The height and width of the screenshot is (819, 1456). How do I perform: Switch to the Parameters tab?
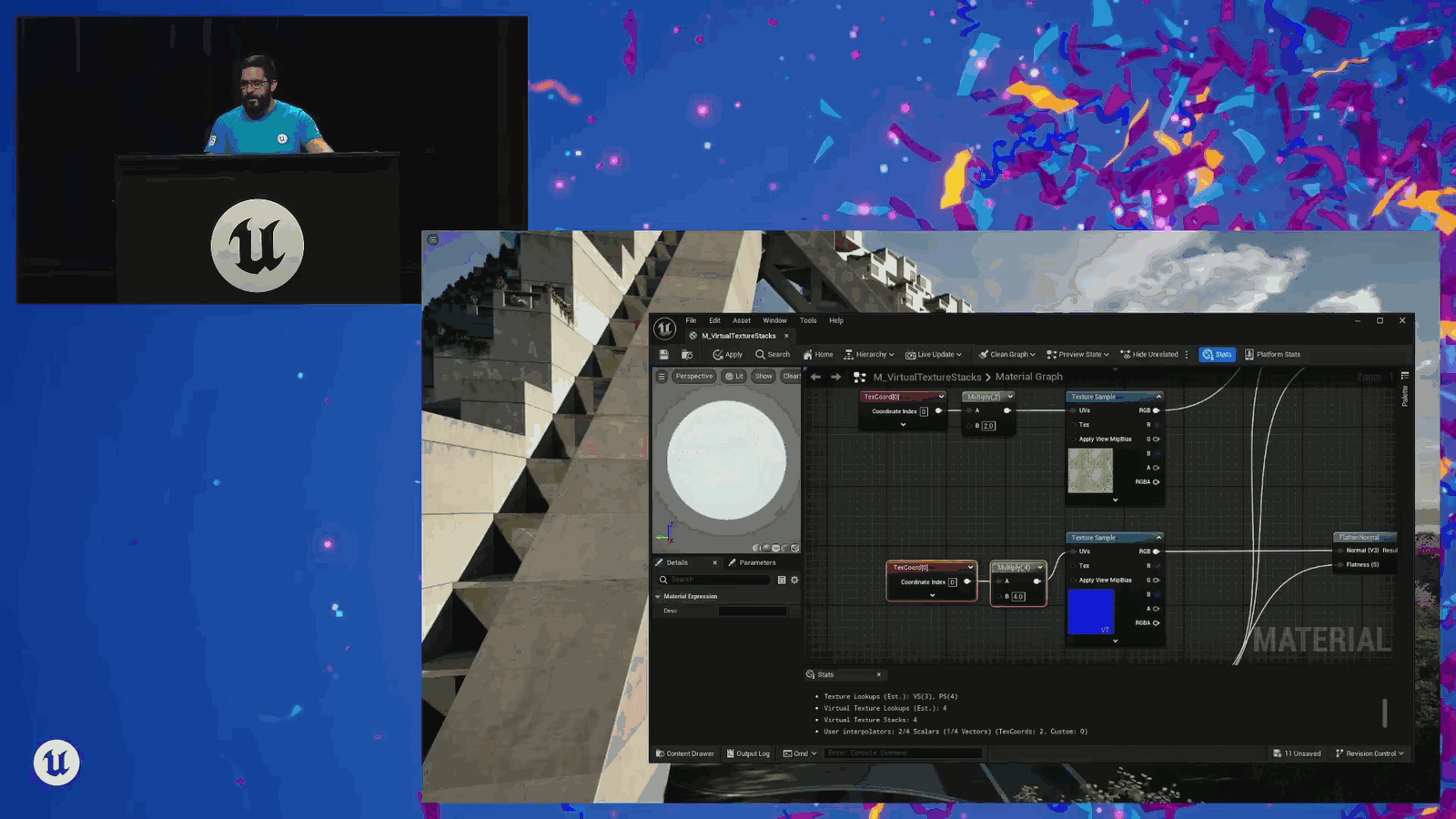pos(752,562)
